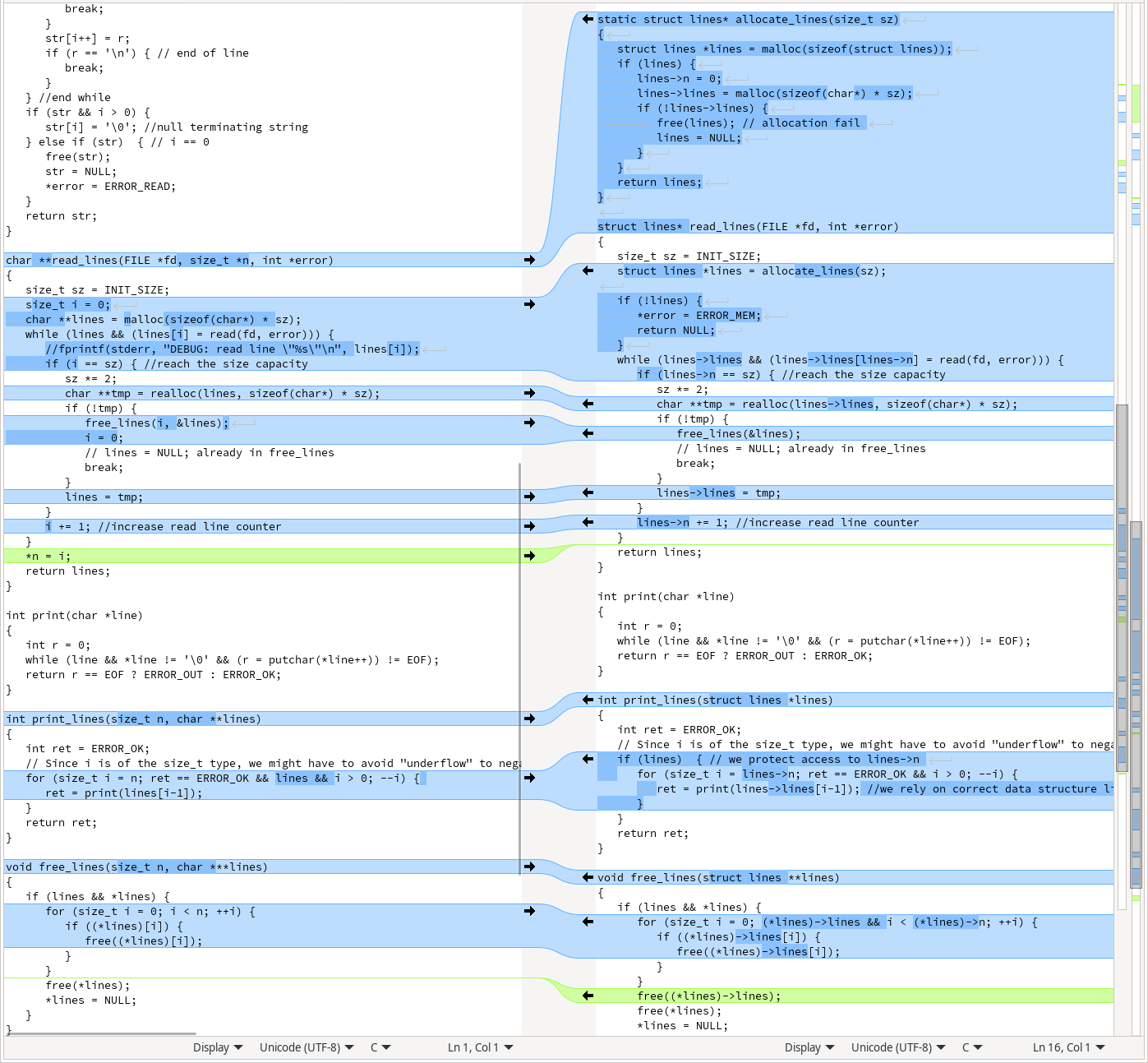The width and height of the screenshot is (1148, 1063).
Task: Copy left "lines = tmp;" change to right pane
Action: 529,497
